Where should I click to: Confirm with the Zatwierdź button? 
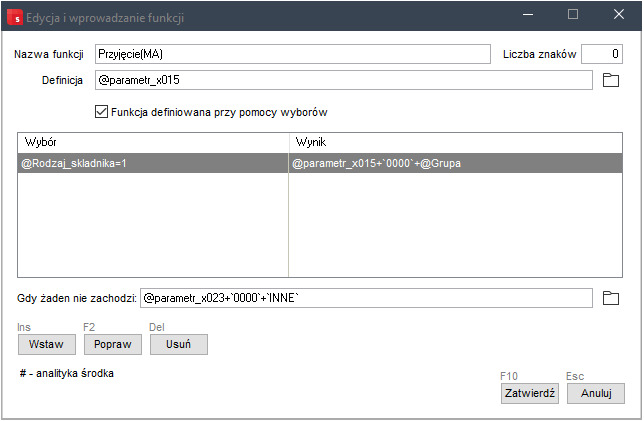tap(529, 393)
